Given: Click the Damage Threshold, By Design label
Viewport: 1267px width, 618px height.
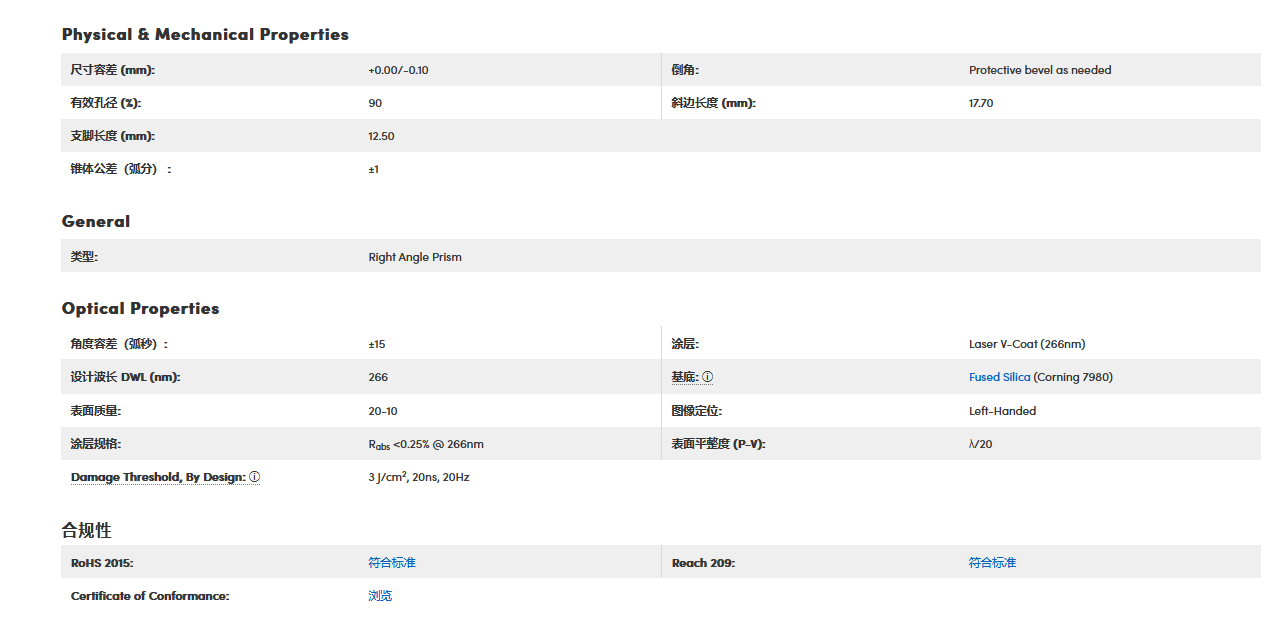Looking at the screenshot, I should (x=157, y=477).
